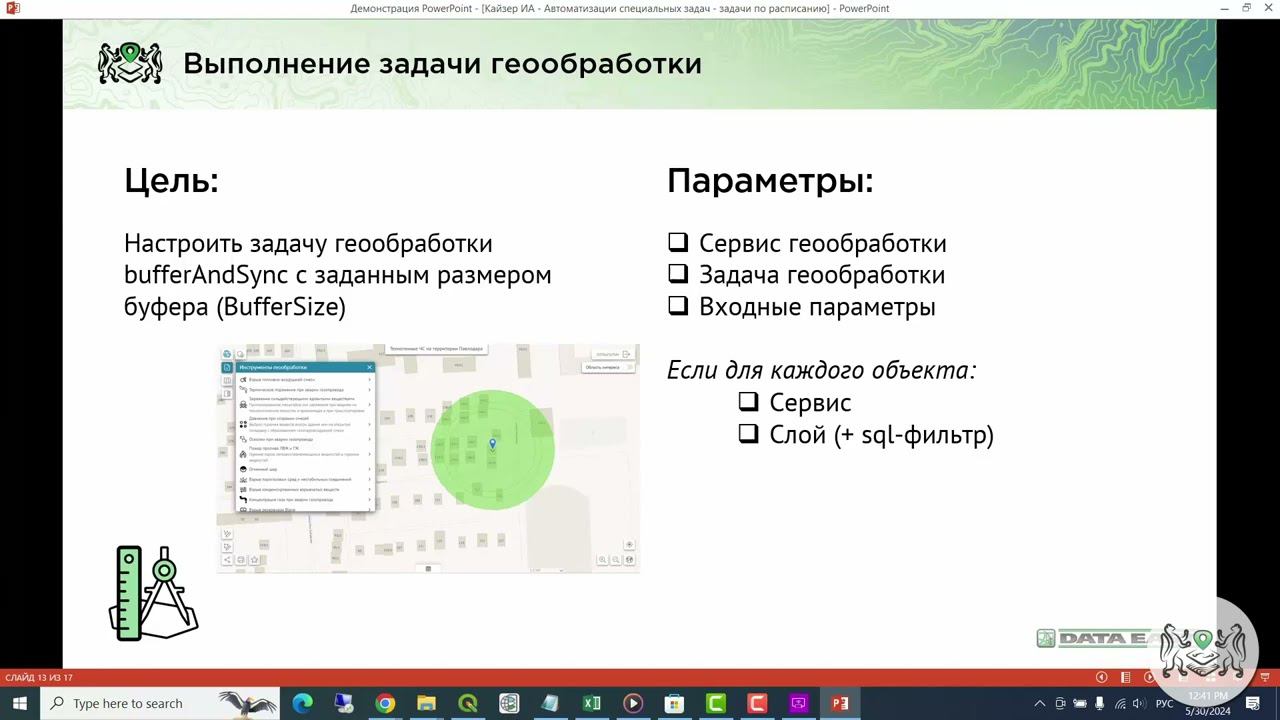Open battery status tray icon
This screenshot has height=720, width=1280.
[1079, 704]
